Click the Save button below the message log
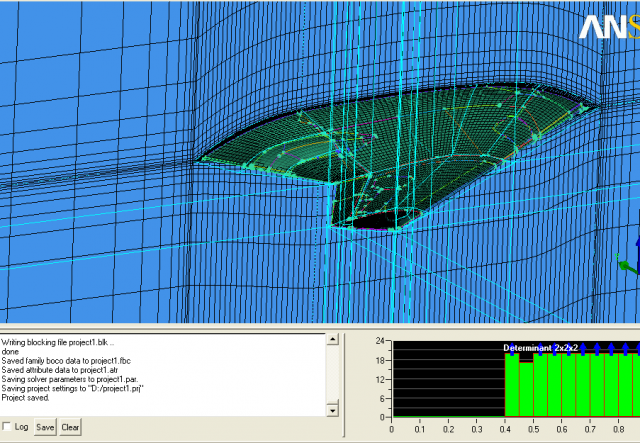Image resolution: width=640 pixels, height=443 pixels. click(45, 427)
